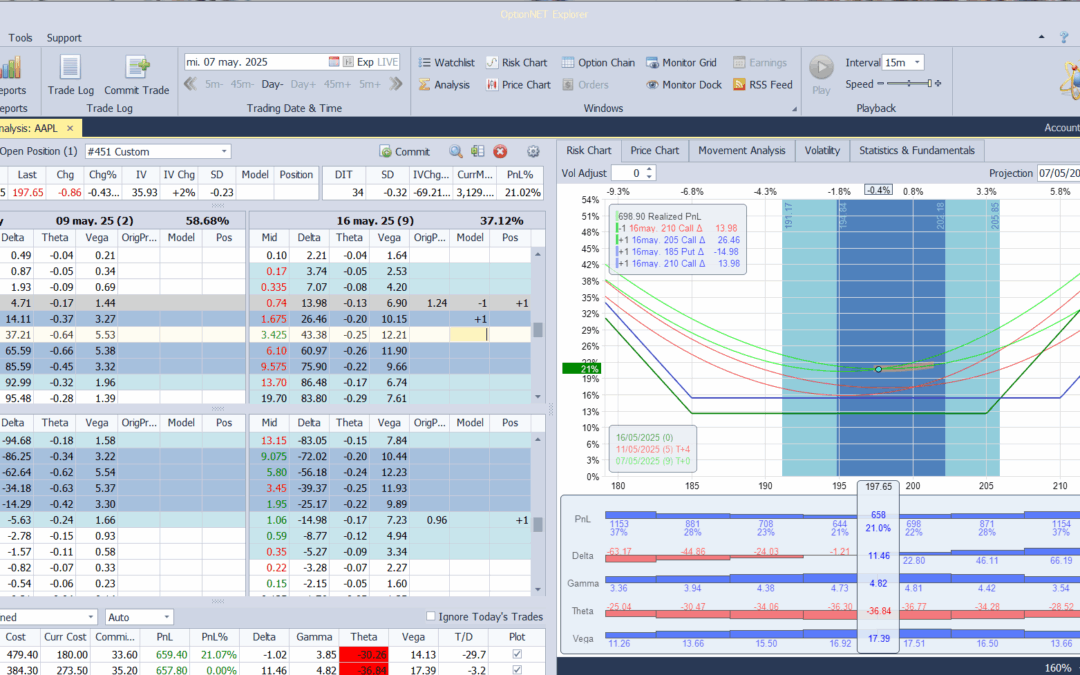Viewport: 1080px width, 675px height.
Task: Open the Statistics & Fundamentals tab
Action: point(917,151)
